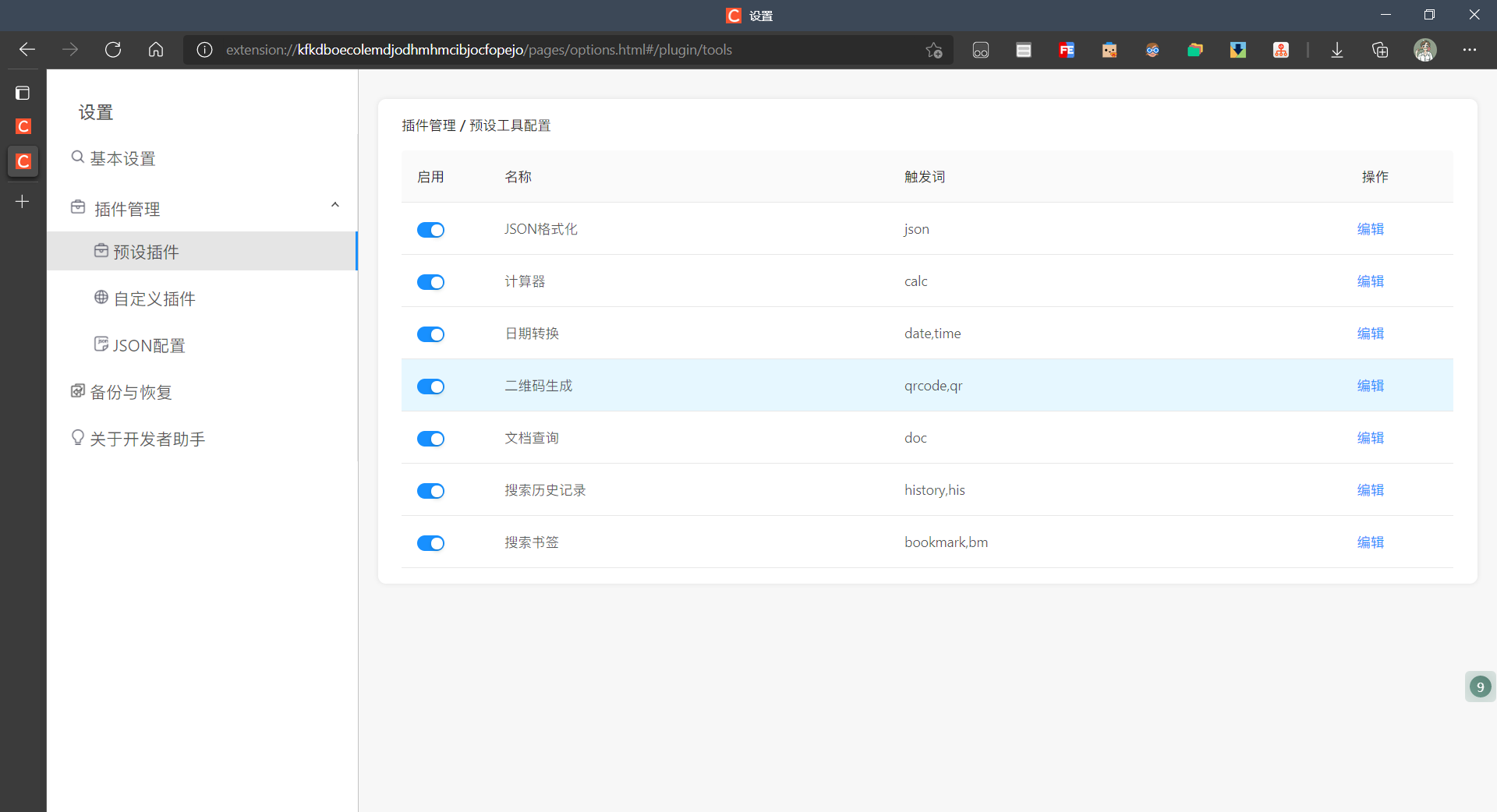Screen dimensions: 1497x812
Task: Open the red sitemap extension icon
Action: tap(1281, 50)
